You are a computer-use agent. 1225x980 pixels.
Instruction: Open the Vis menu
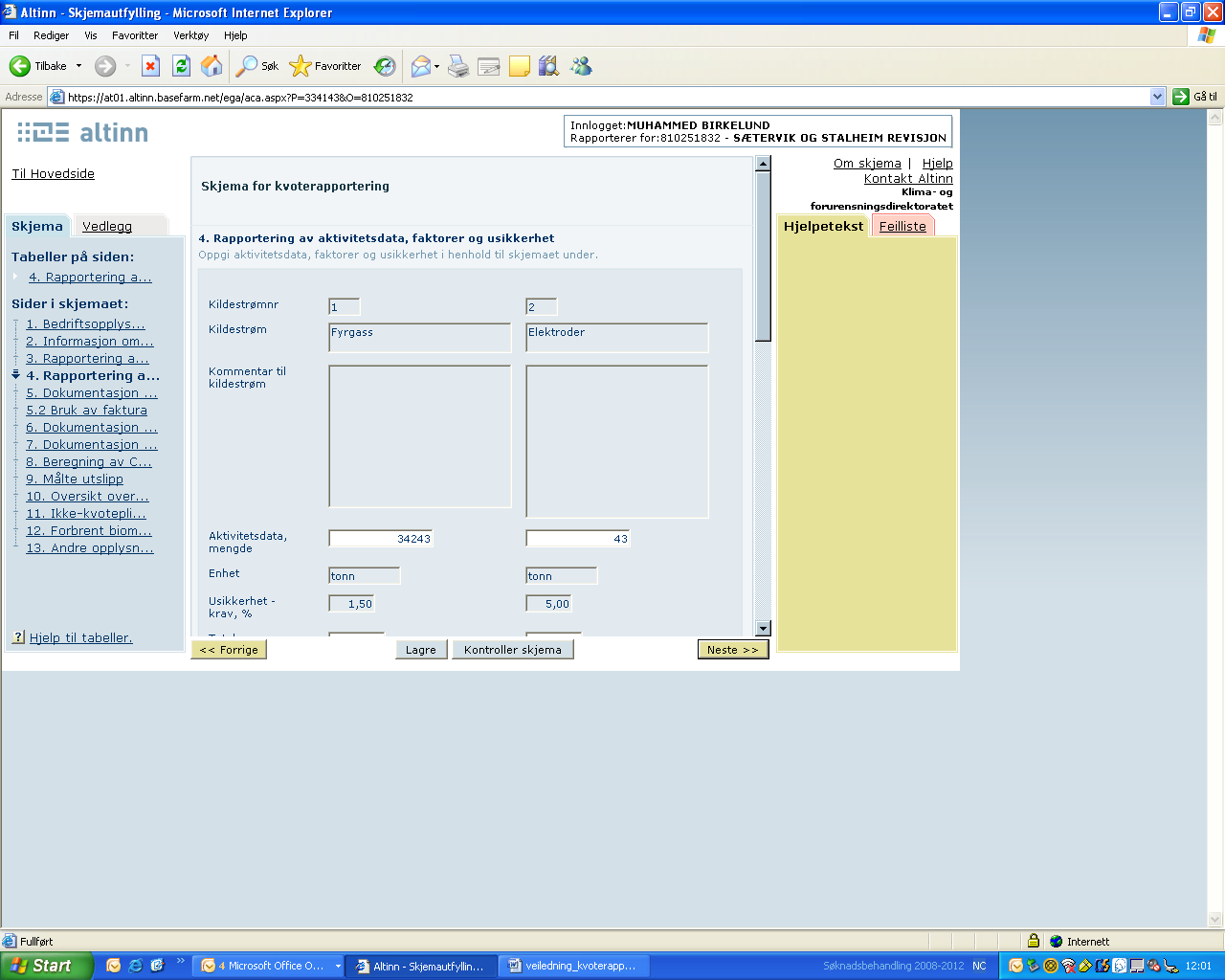click(91, 35)
